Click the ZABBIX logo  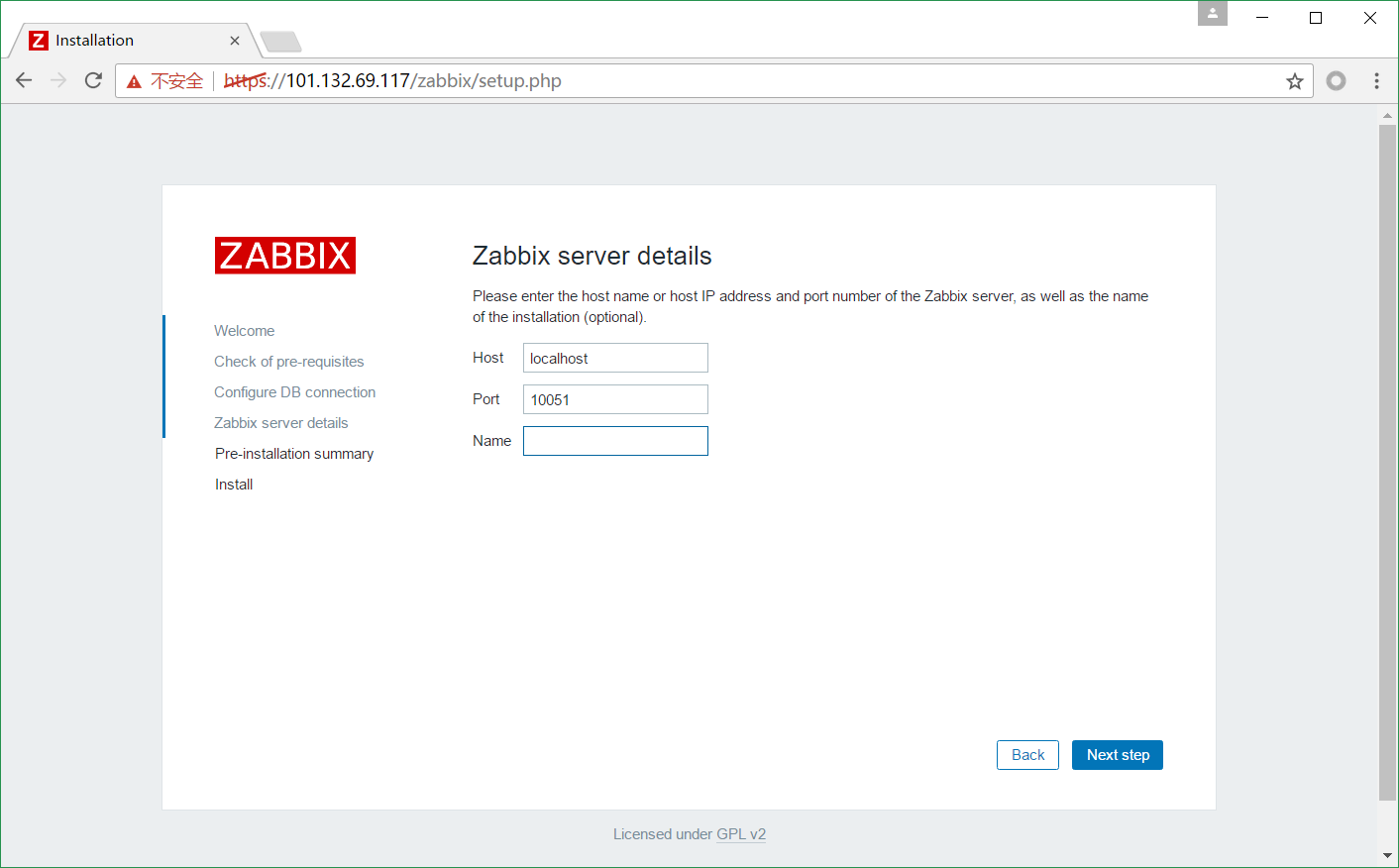[285, 256]
